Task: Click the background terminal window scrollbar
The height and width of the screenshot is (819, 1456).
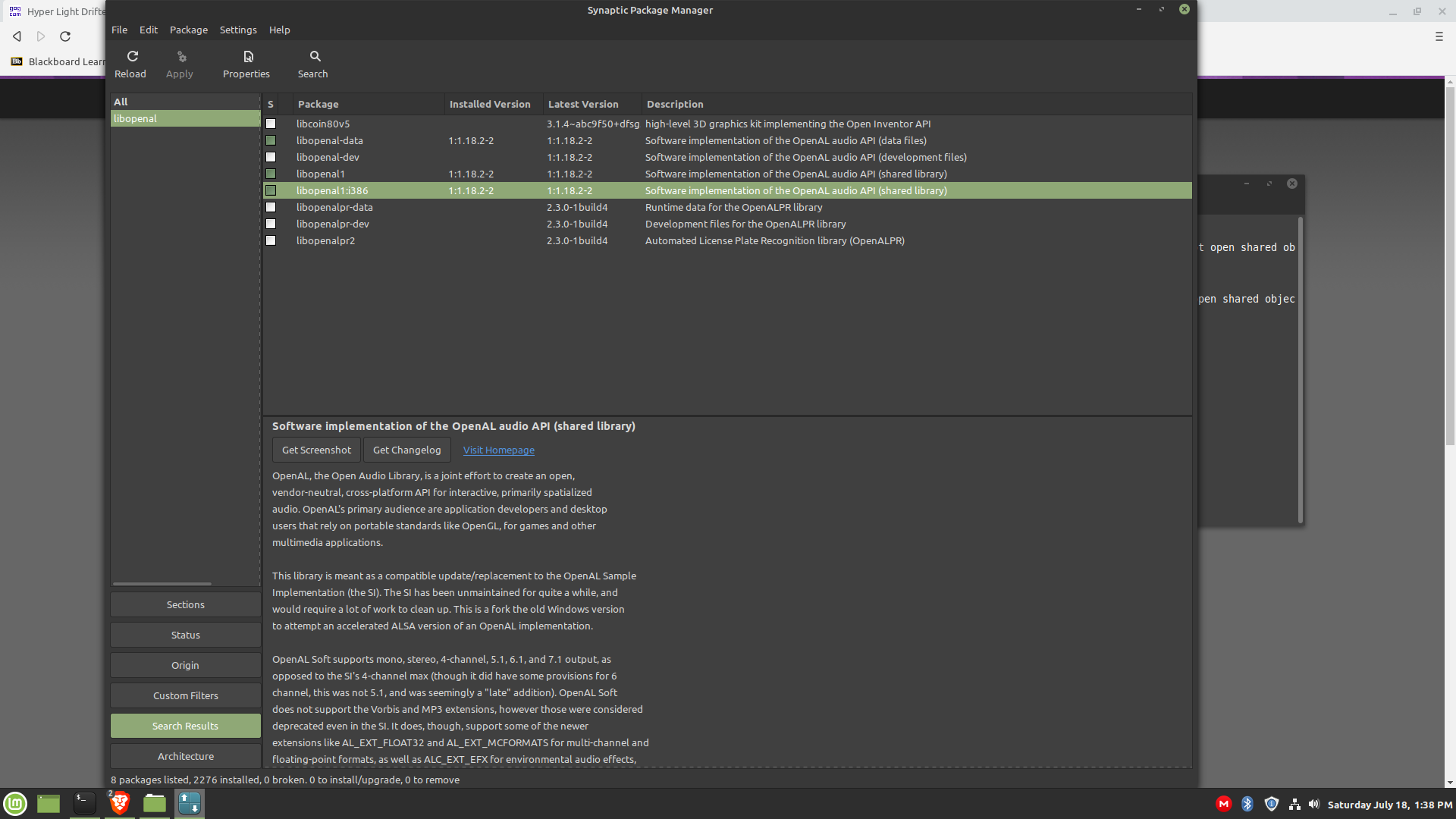Action: point(1301,370)
